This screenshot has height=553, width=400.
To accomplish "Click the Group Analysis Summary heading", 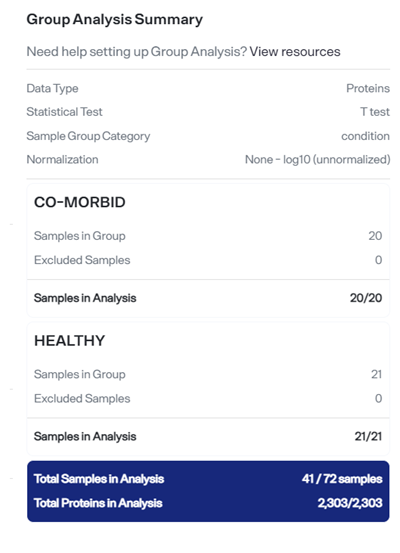I will click(115, 19).
